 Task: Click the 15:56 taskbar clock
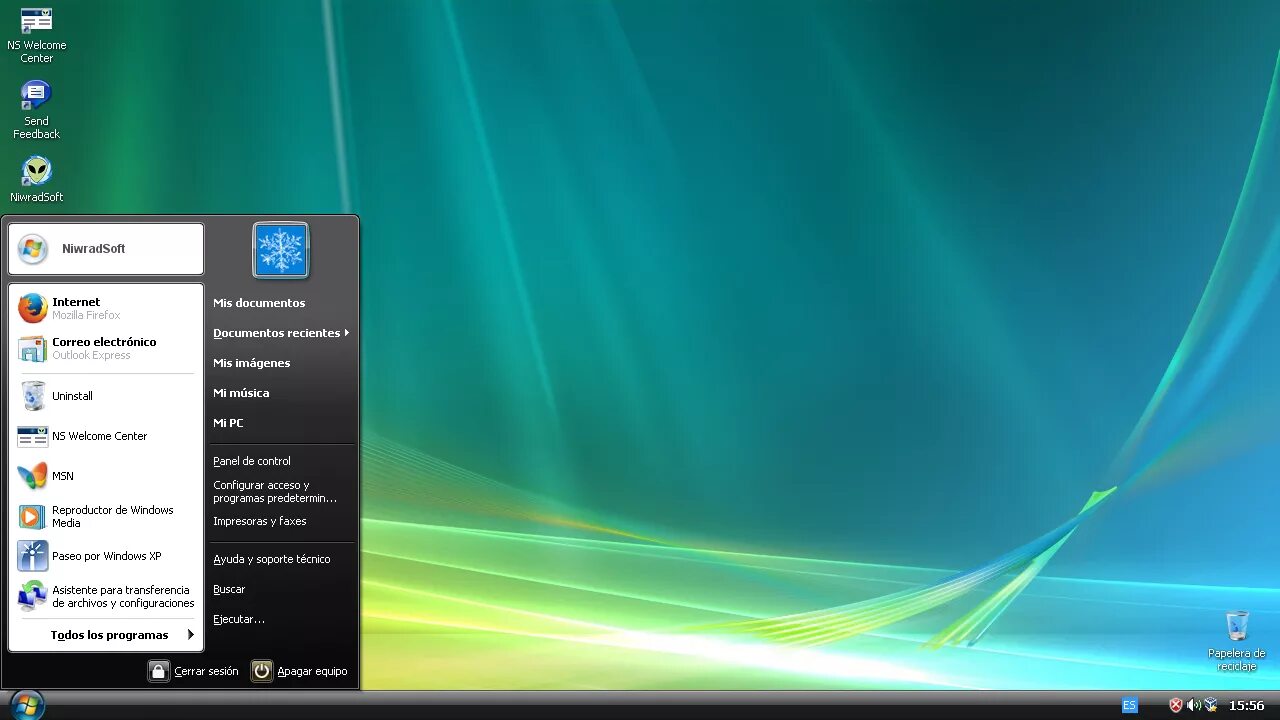(x=1246, y=706)
